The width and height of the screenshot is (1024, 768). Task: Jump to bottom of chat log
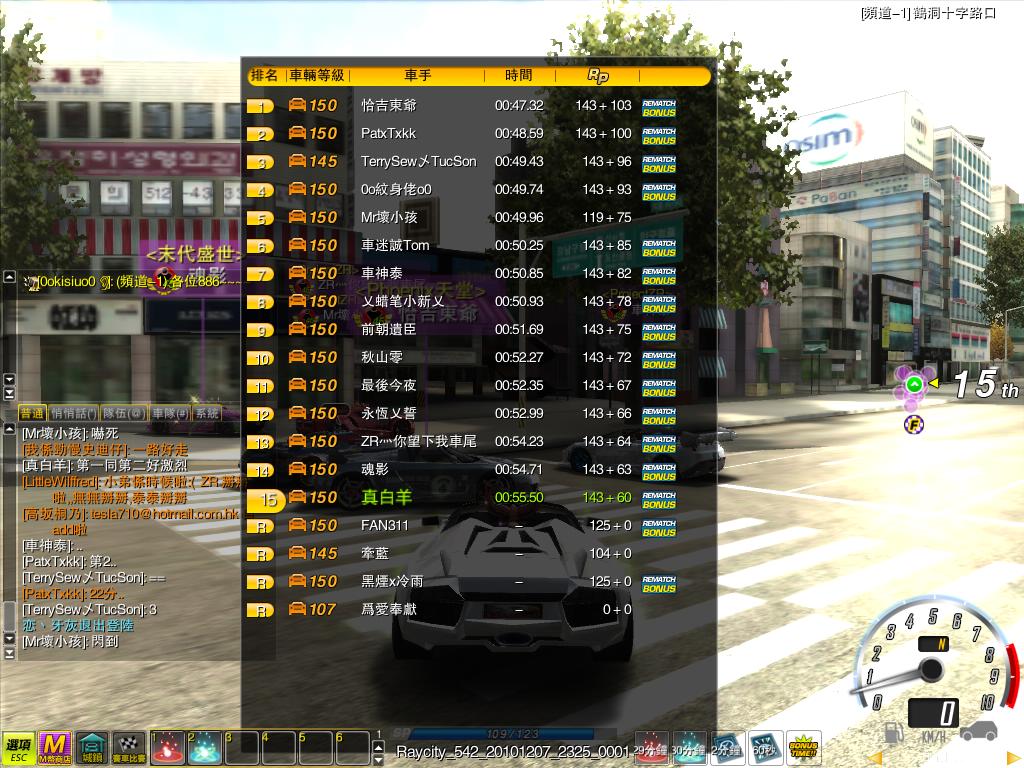[x=9, y=652]
